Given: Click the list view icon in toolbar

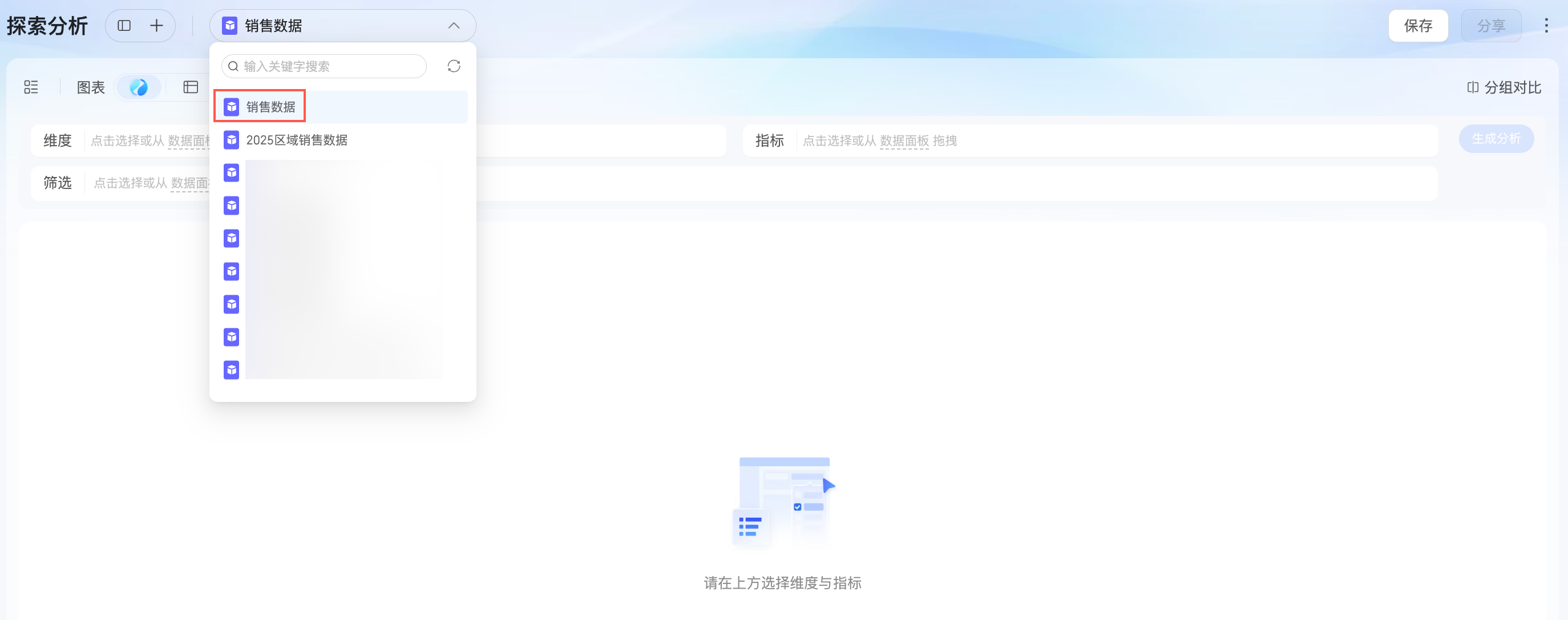Looking at the screenshot, I should (31, 87).
